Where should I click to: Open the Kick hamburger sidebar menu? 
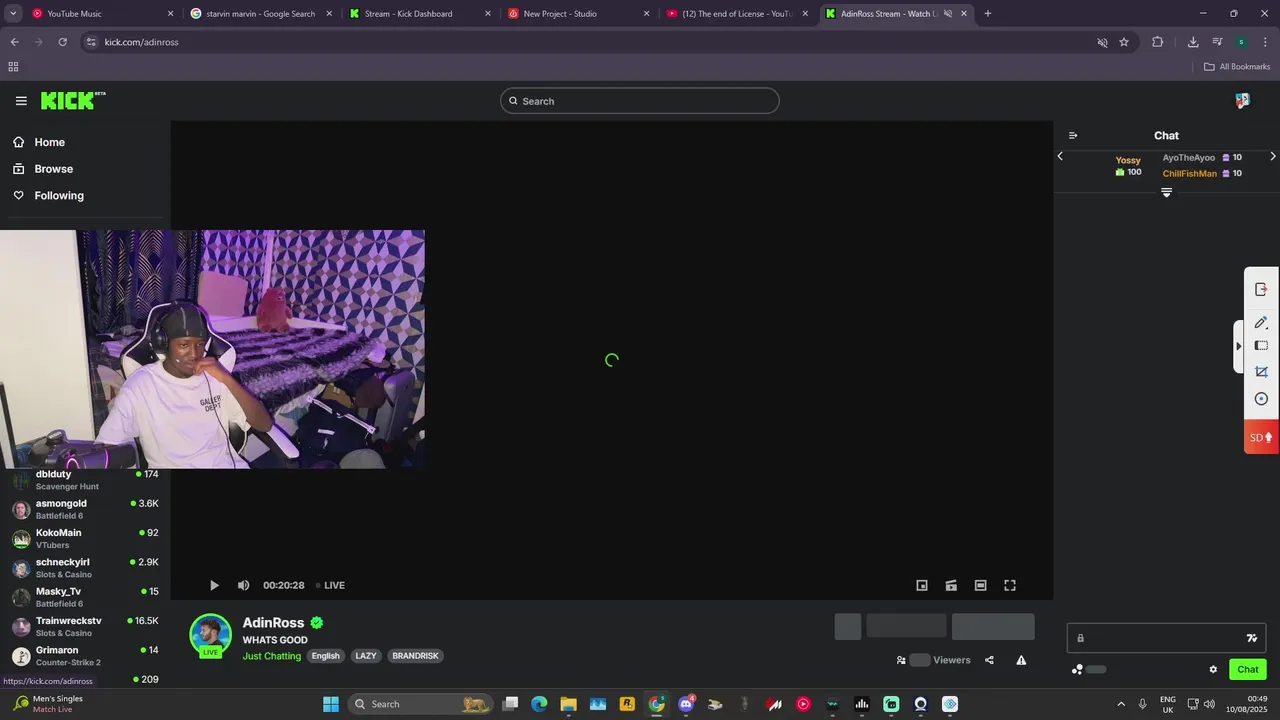(21, 101)
